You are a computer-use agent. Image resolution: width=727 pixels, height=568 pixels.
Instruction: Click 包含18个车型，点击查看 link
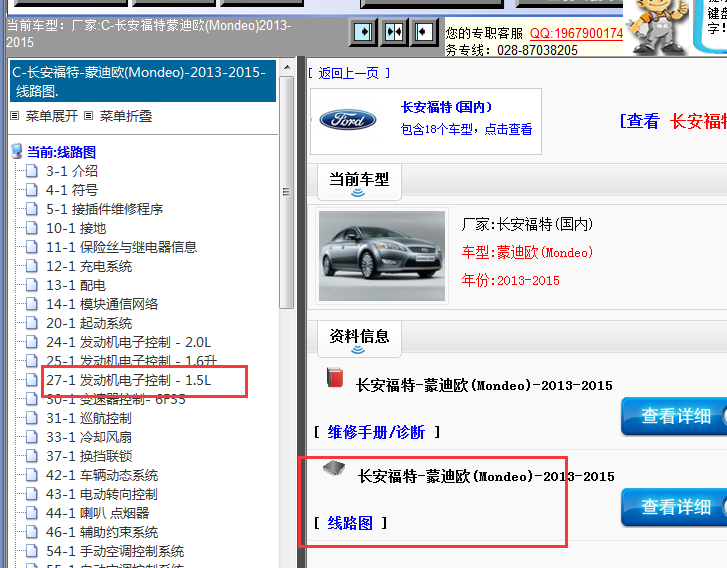(x=466, y=129)
